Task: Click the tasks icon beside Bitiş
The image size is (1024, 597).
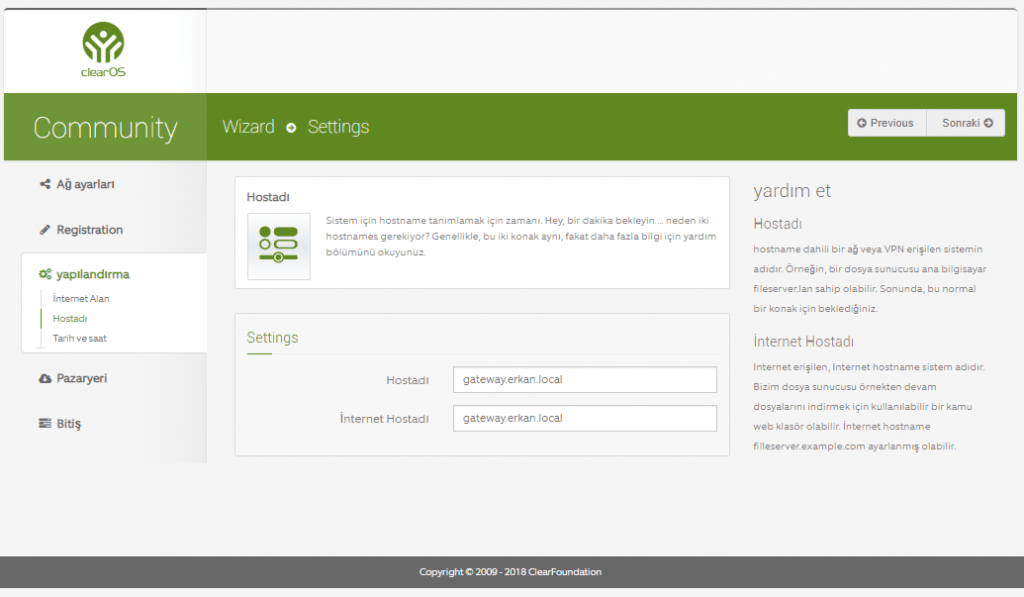Action: tap(45, 424)
